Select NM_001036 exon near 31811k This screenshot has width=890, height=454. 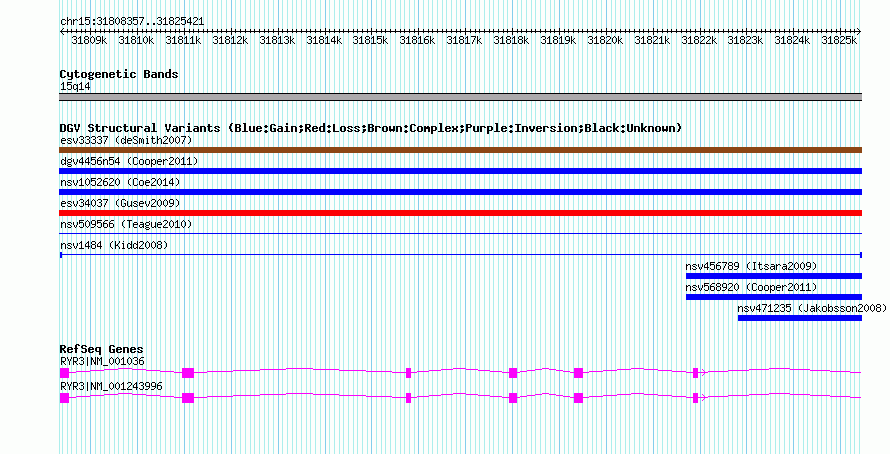[x=188, y=373]
